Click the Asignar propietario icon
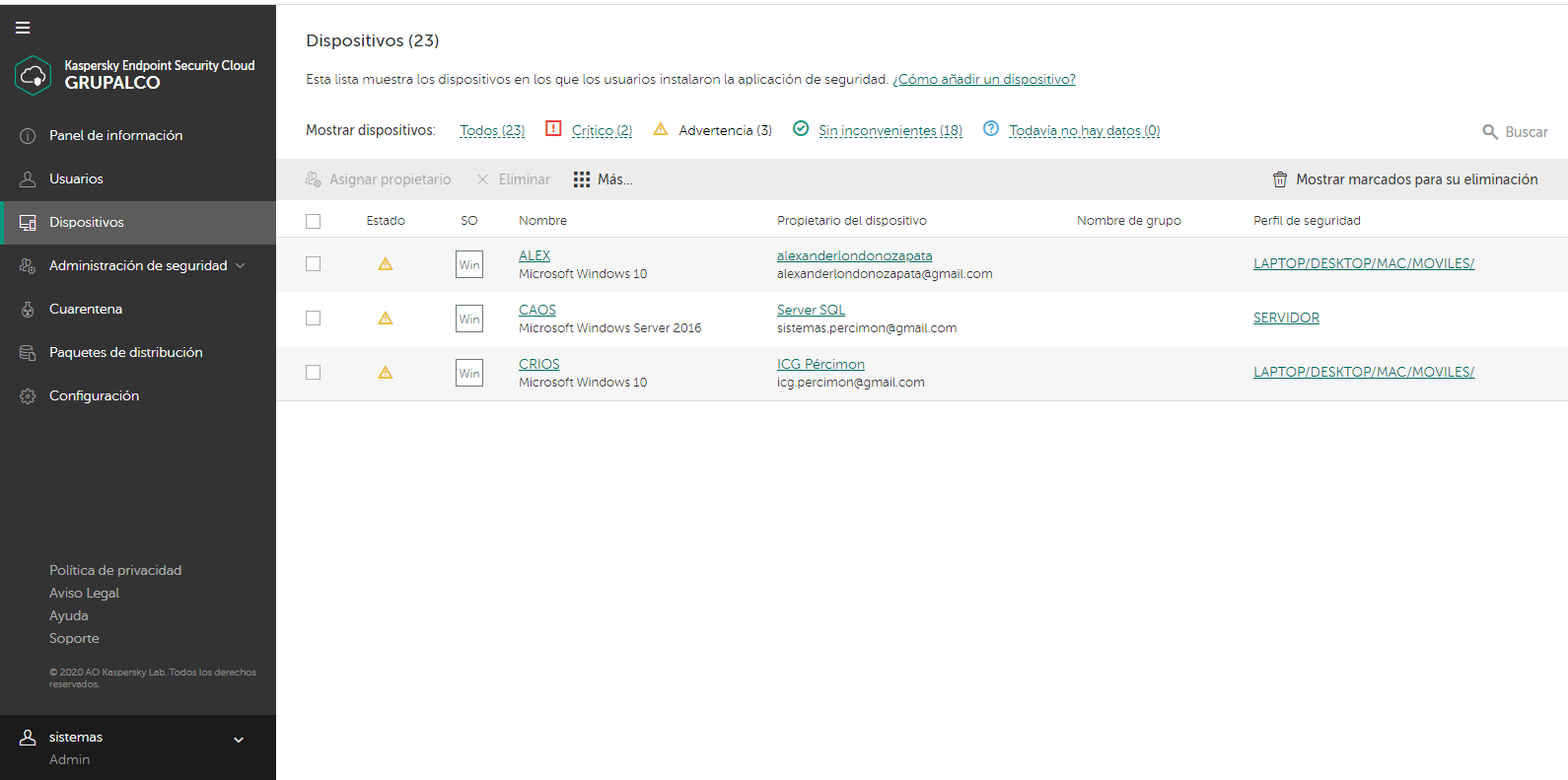Image resolution: width=1568 pixels, height=780 pixels. pos(314,179)
